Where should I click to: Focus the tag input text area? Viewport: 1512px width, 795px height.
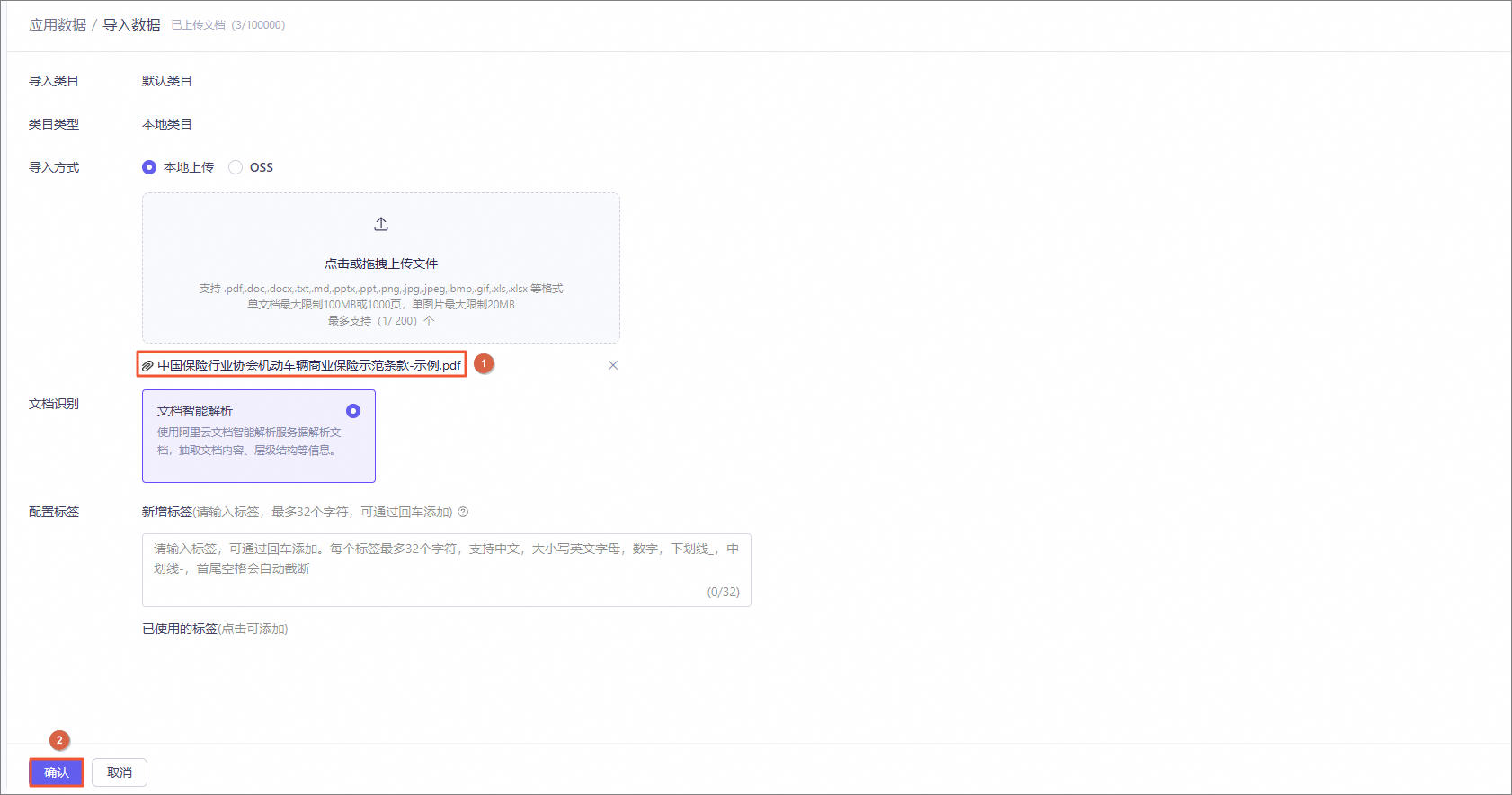coord(447,570)
